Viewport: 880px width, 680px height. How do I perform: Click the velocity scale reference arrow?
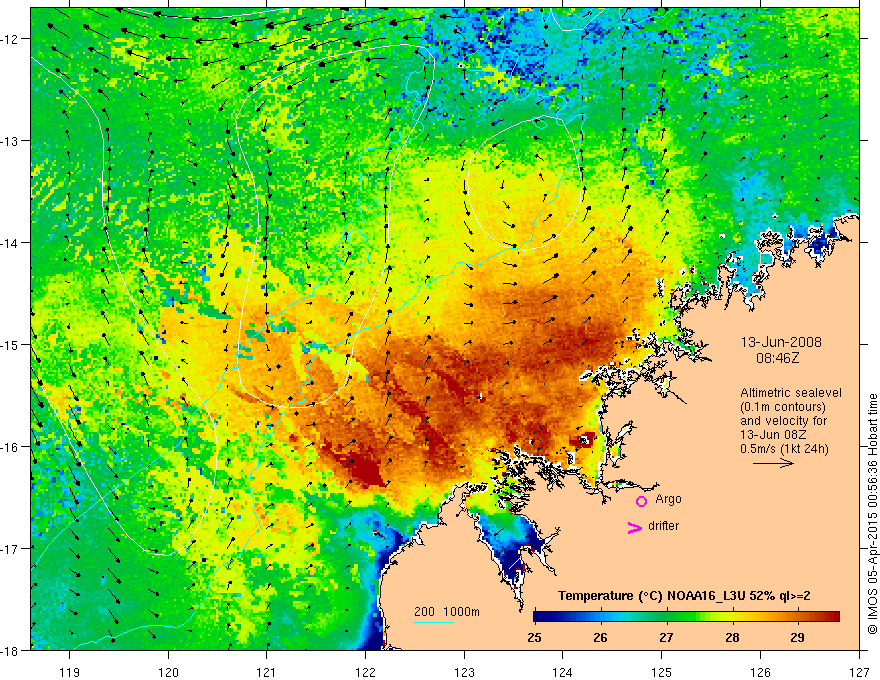773,463
